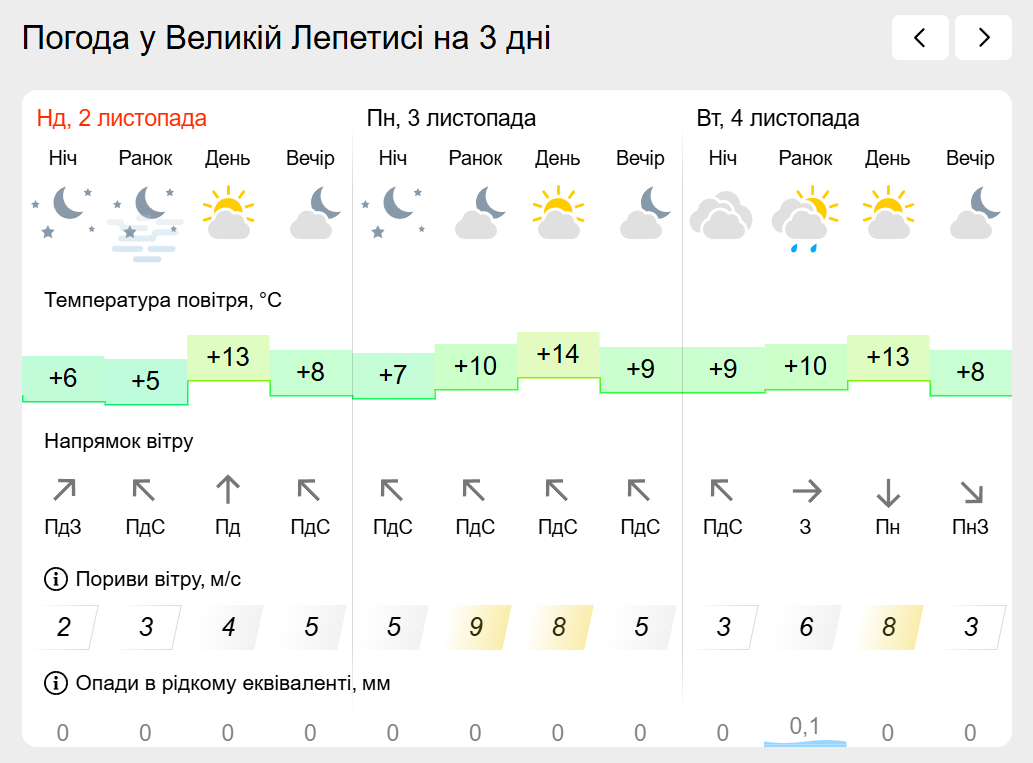
Task: Click Tuesday morning rain cloud icon
Action: click(805, 216)
